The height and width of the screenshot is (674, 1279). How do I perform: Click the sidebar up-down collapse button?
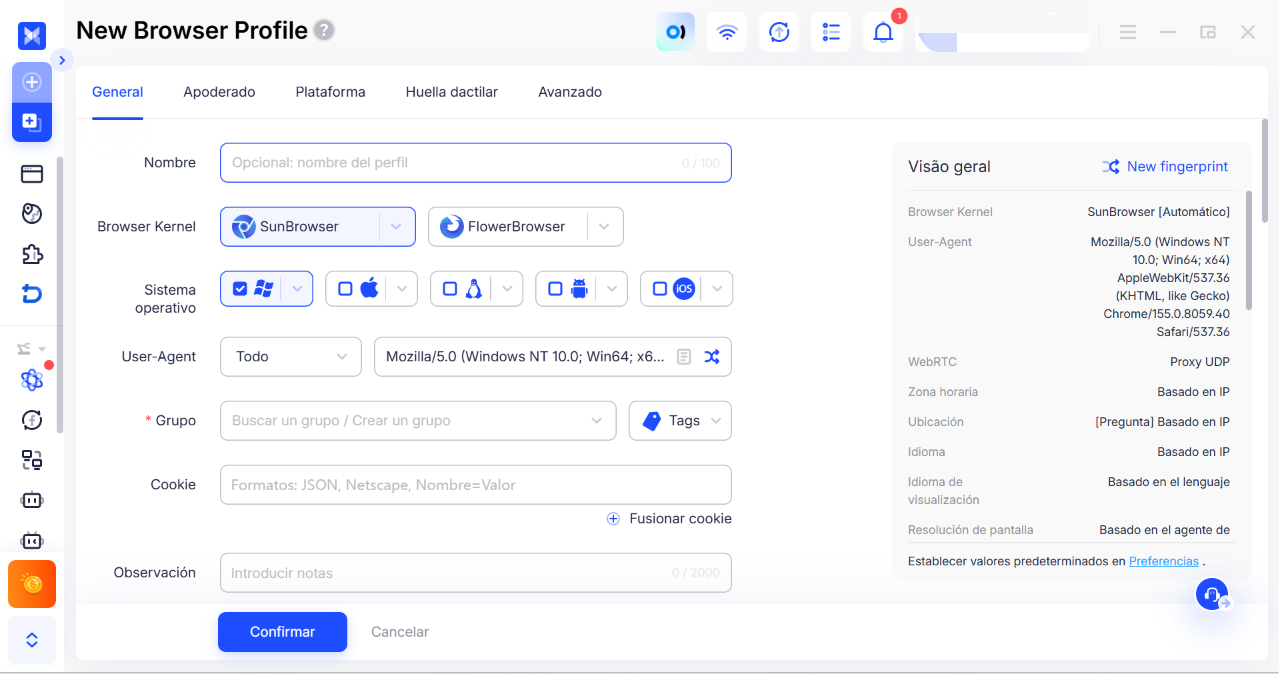tap(32, 640)
